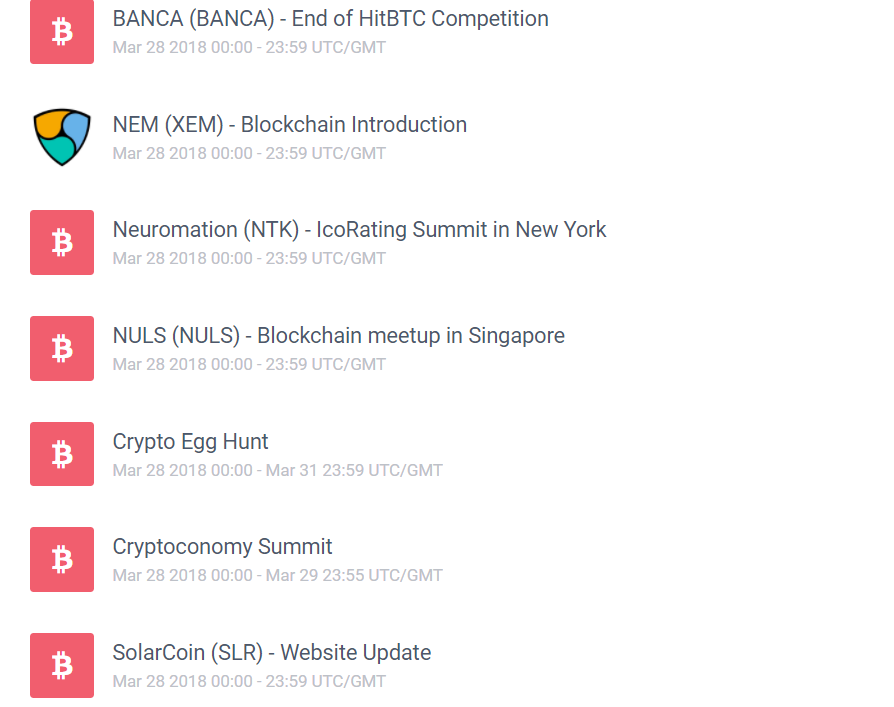Image resolution: width=894 pixels, height=707 pixels.
Task: Open Neuromation IcoRating Summit in New York
Action: (x=359, y=230)
